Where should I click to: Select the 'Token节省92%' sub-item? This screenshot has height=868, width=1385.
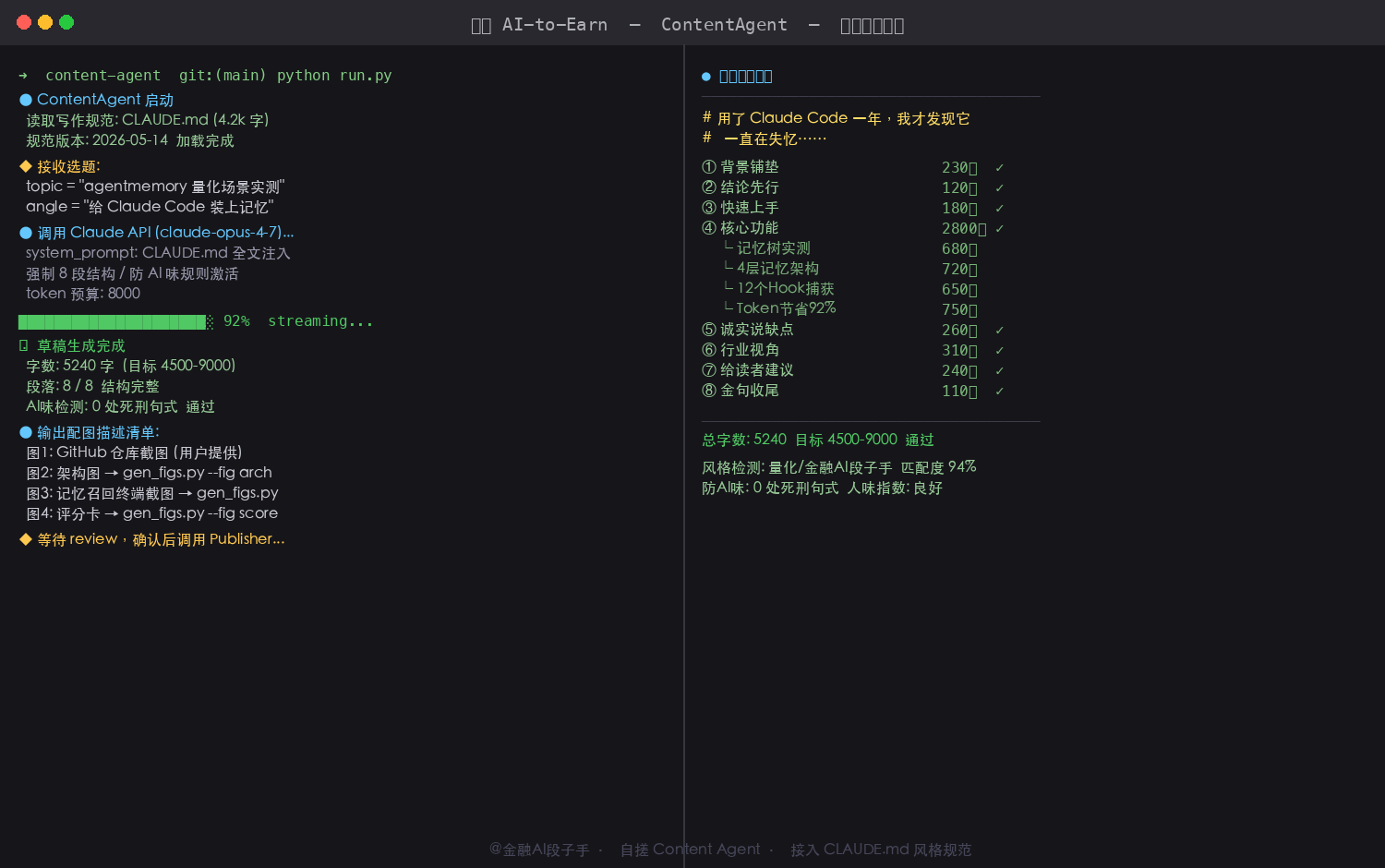click(x=850, y=309)
